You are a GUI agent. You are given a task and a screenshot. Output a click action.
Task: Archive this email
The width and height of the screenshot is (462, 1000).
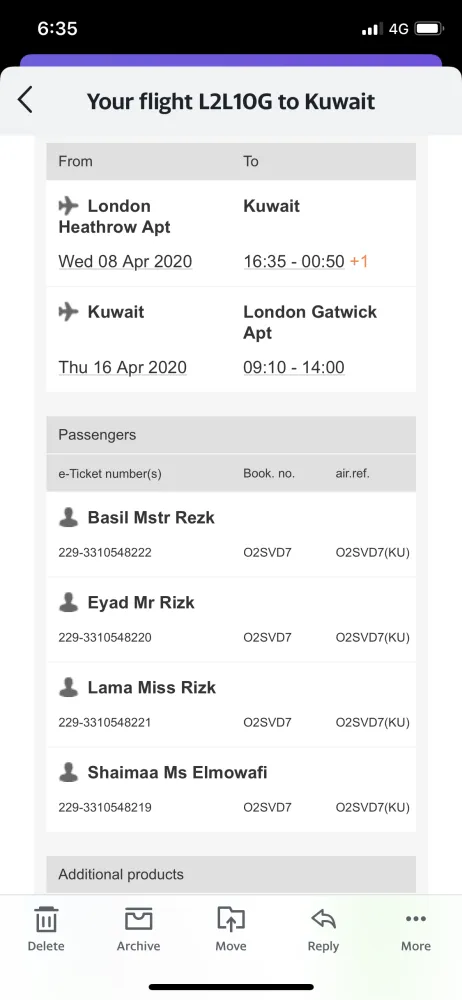138,929
